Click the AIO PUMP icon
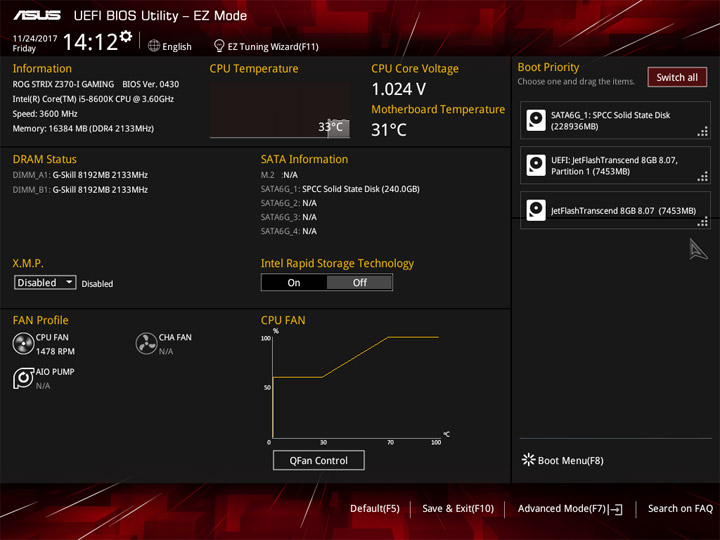The width and height of the screenshot is (720, 540). pyautogui.click(x=23, y=378)
